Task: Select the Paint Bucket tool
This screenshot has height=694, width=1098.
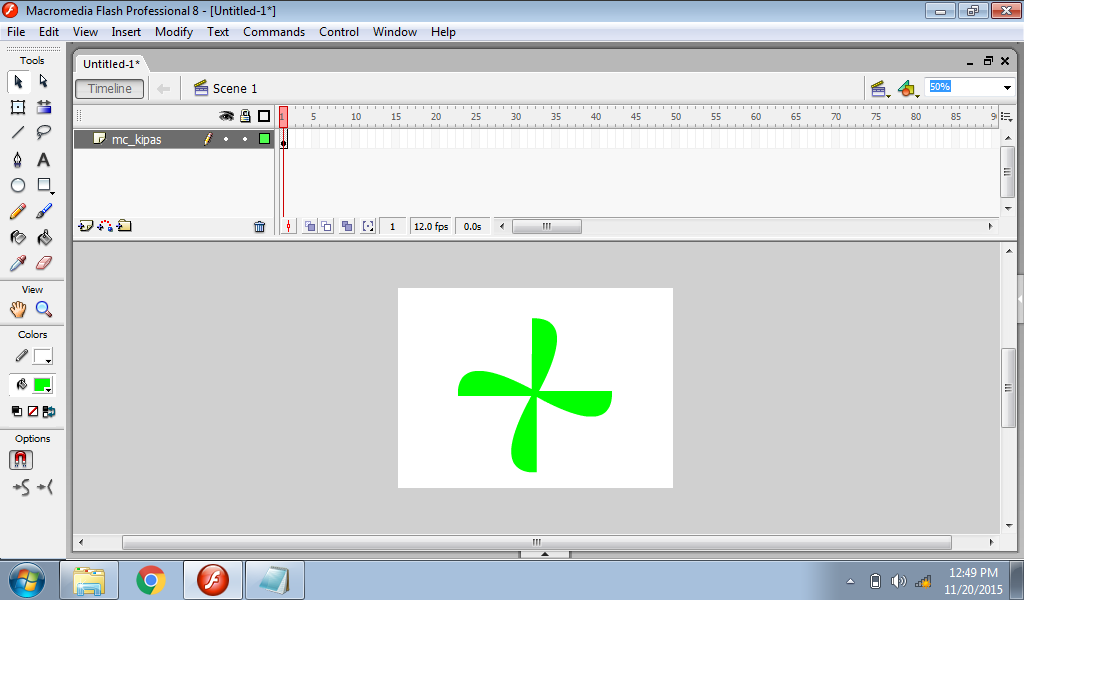Action: click(x=43, y=237)
